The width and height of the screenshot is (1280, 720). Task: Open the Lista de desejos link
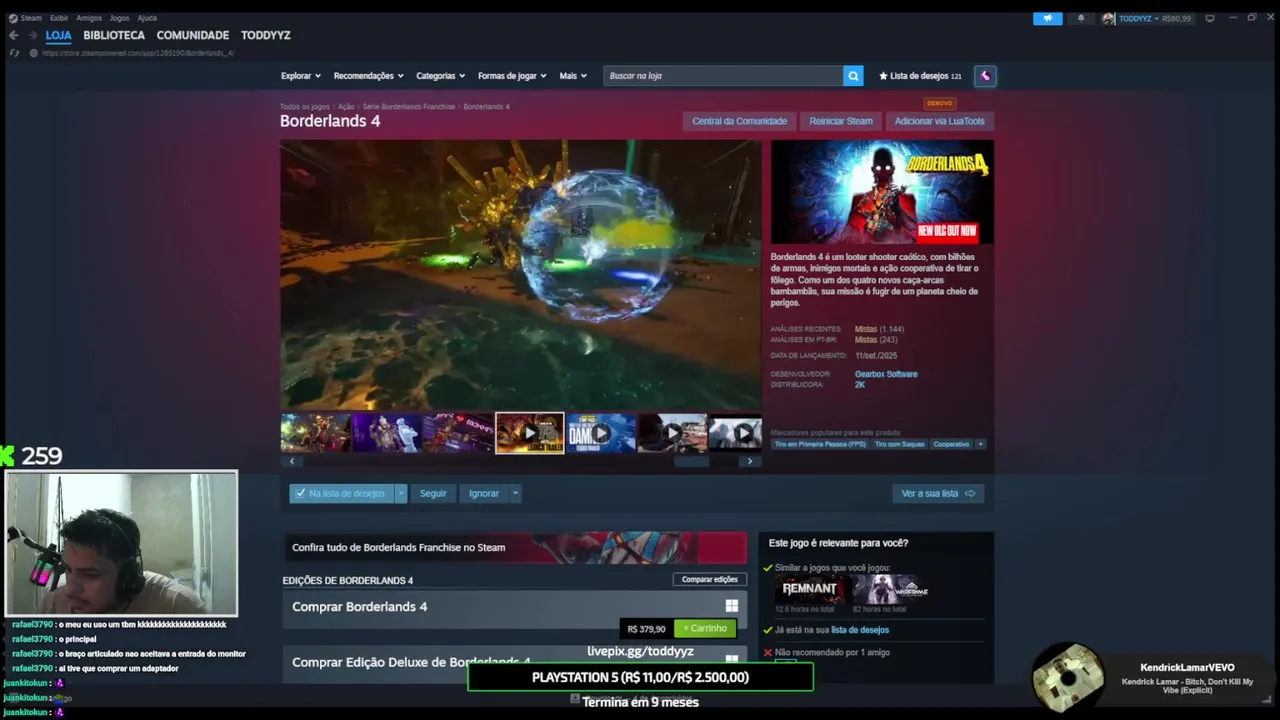920,76
